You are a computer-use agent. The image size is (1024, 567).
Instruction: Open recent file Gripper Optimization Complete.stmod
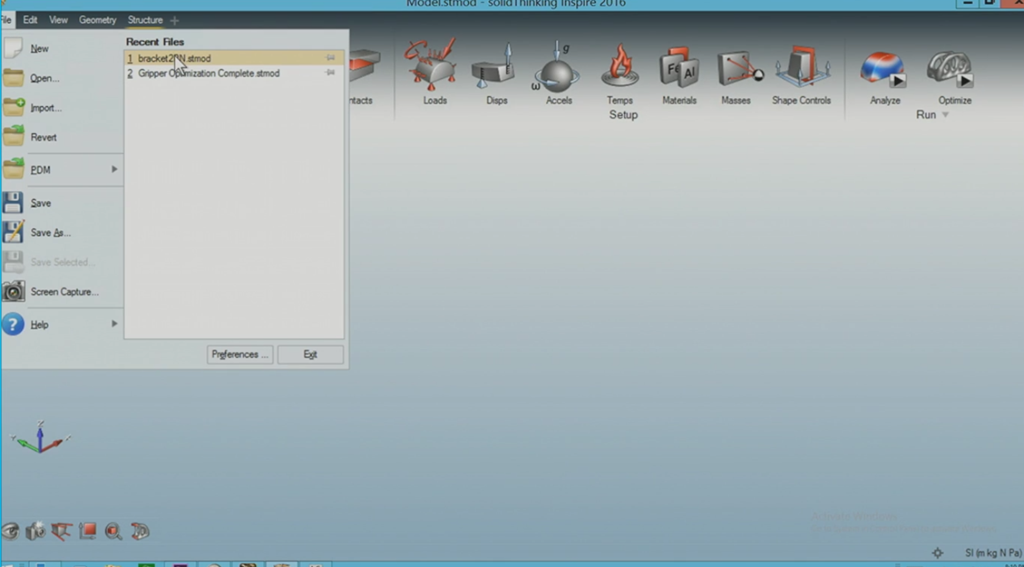pos(233,73)
